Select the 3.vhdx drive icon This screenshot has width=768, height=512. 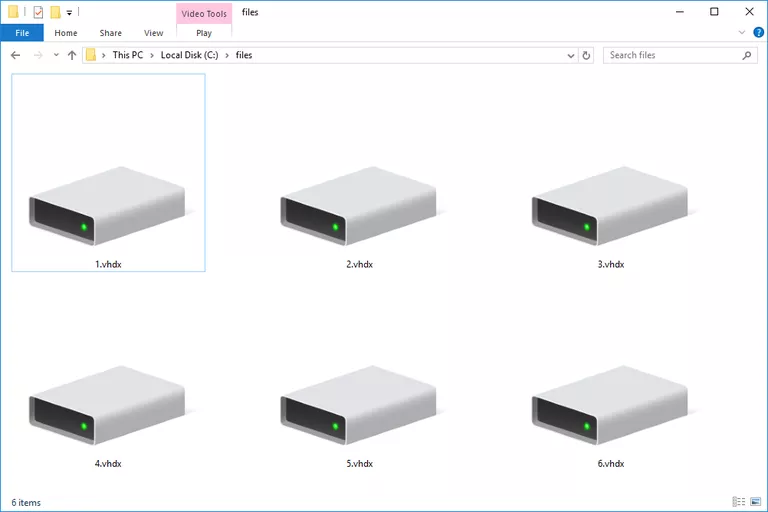click(x=610, y=205)
